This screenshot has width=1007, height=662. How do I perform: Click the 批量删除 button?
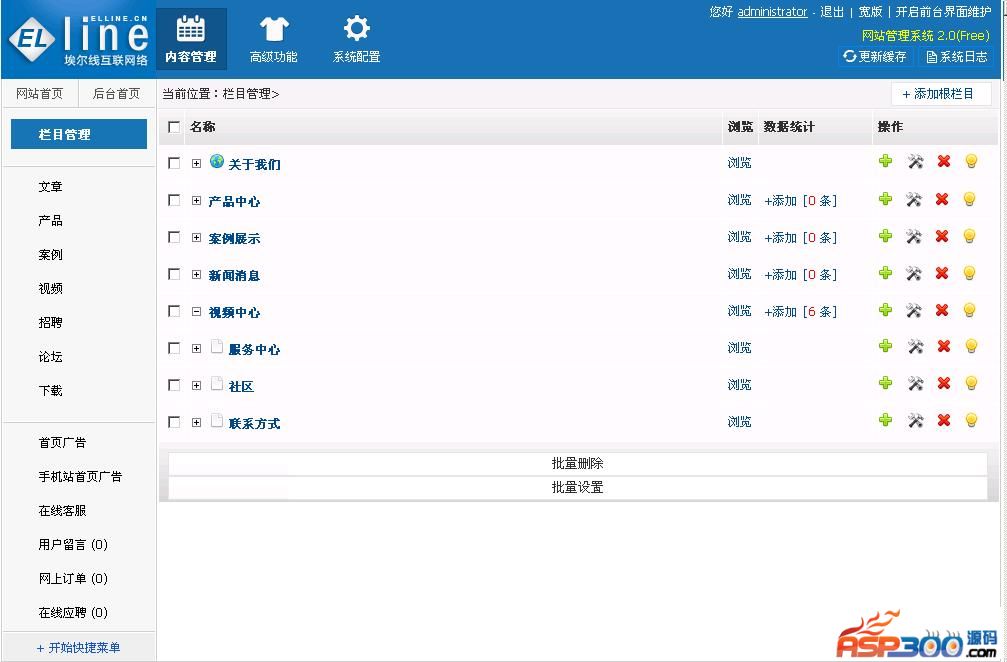point(577,464)
